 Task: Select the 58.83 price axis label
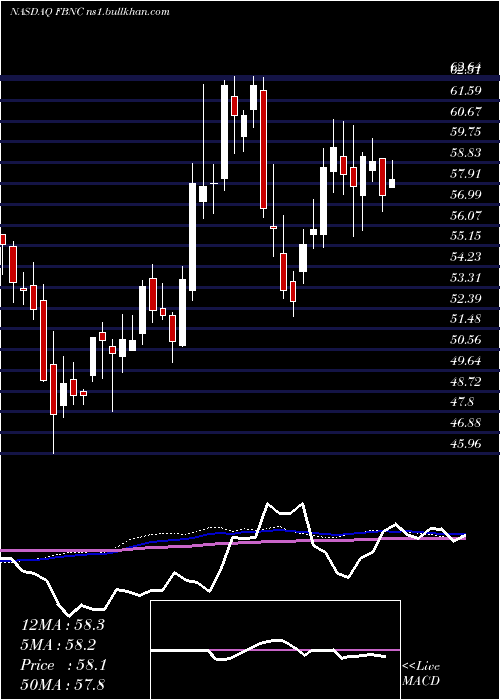pos(467,153)
